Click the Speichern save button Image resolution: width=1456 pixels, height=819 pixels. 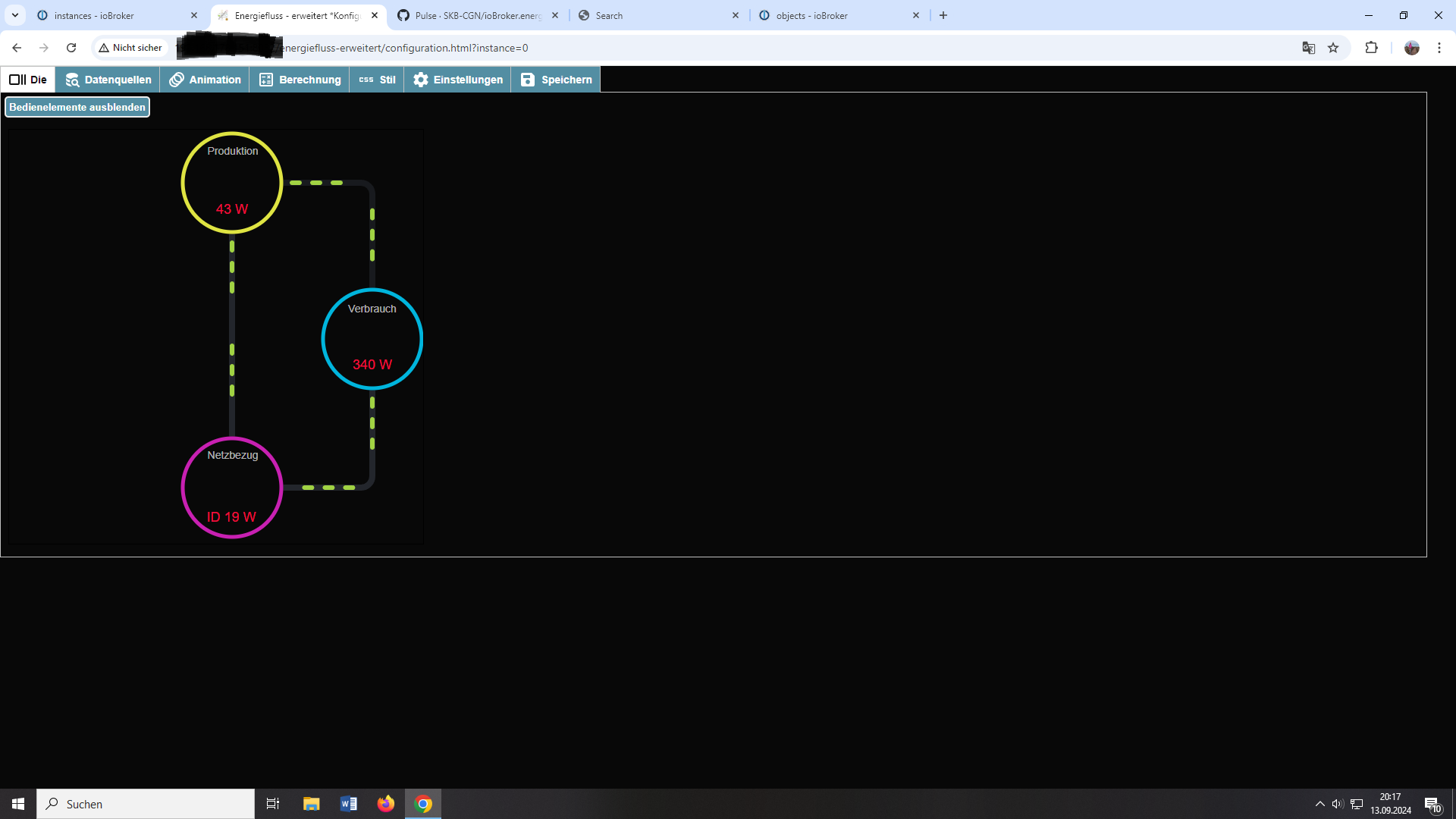(556, 80)
